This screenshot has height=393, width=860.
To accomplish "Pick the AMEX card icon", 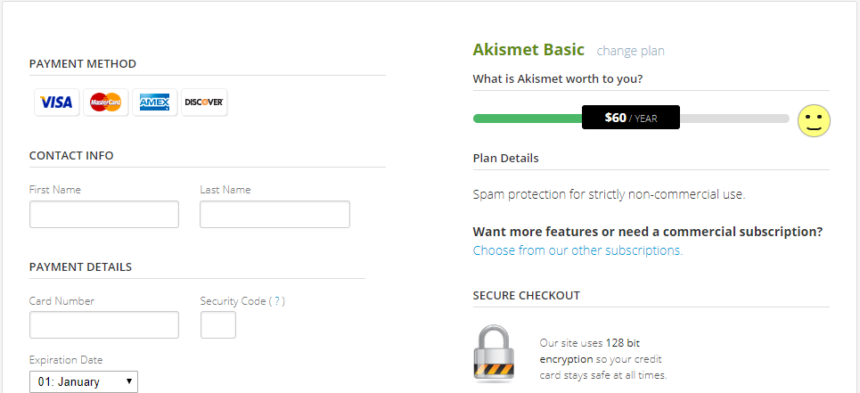I will point(155,102).
